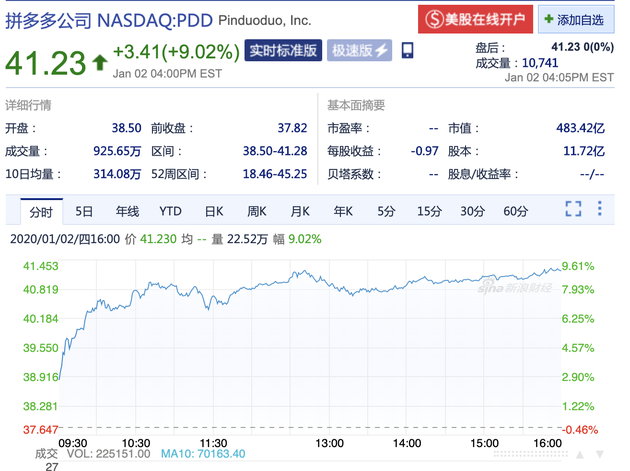Select the 分时 chart tab

(40, 211)
